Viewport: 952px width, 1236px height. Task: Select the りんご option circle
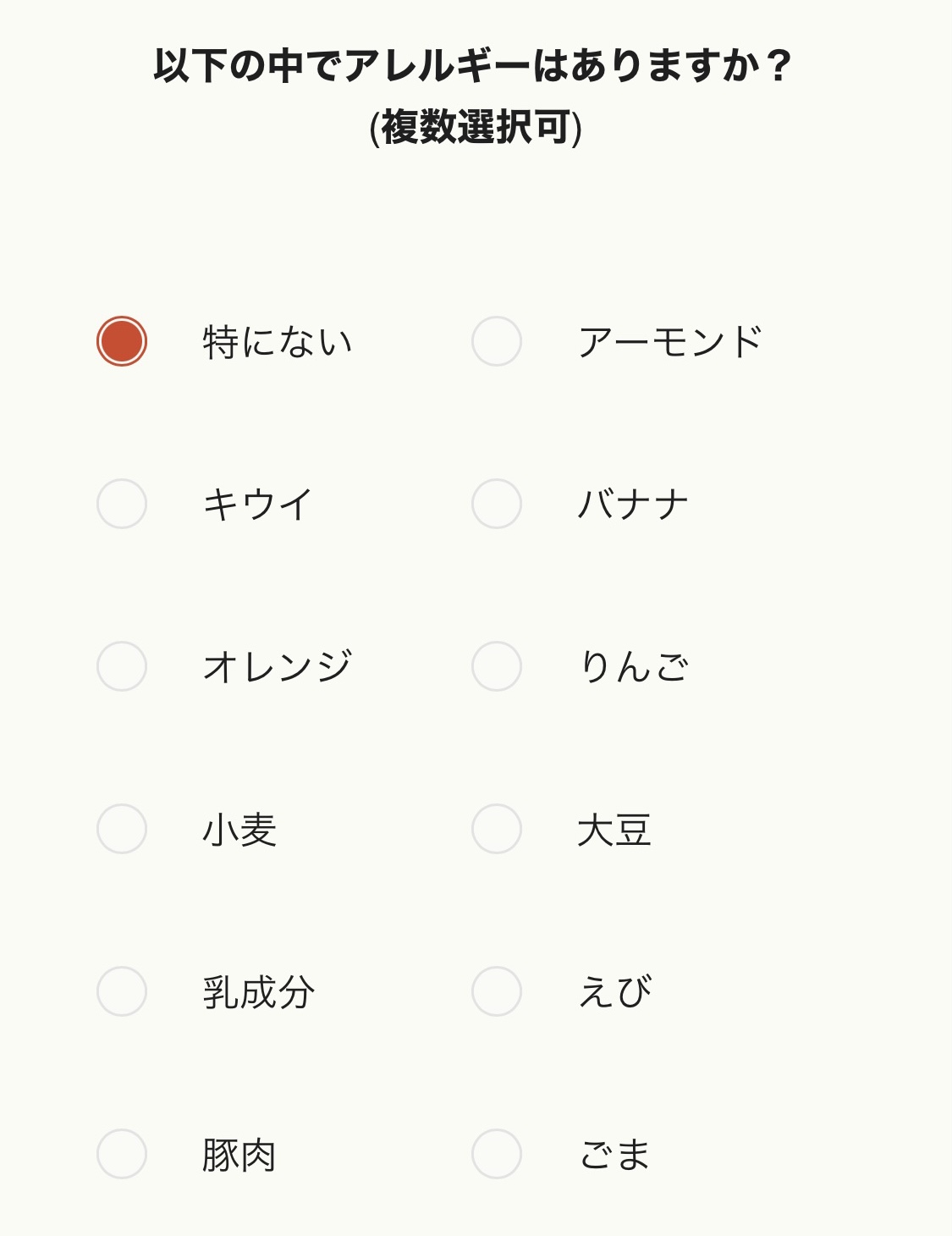click(x=497, y=666)
